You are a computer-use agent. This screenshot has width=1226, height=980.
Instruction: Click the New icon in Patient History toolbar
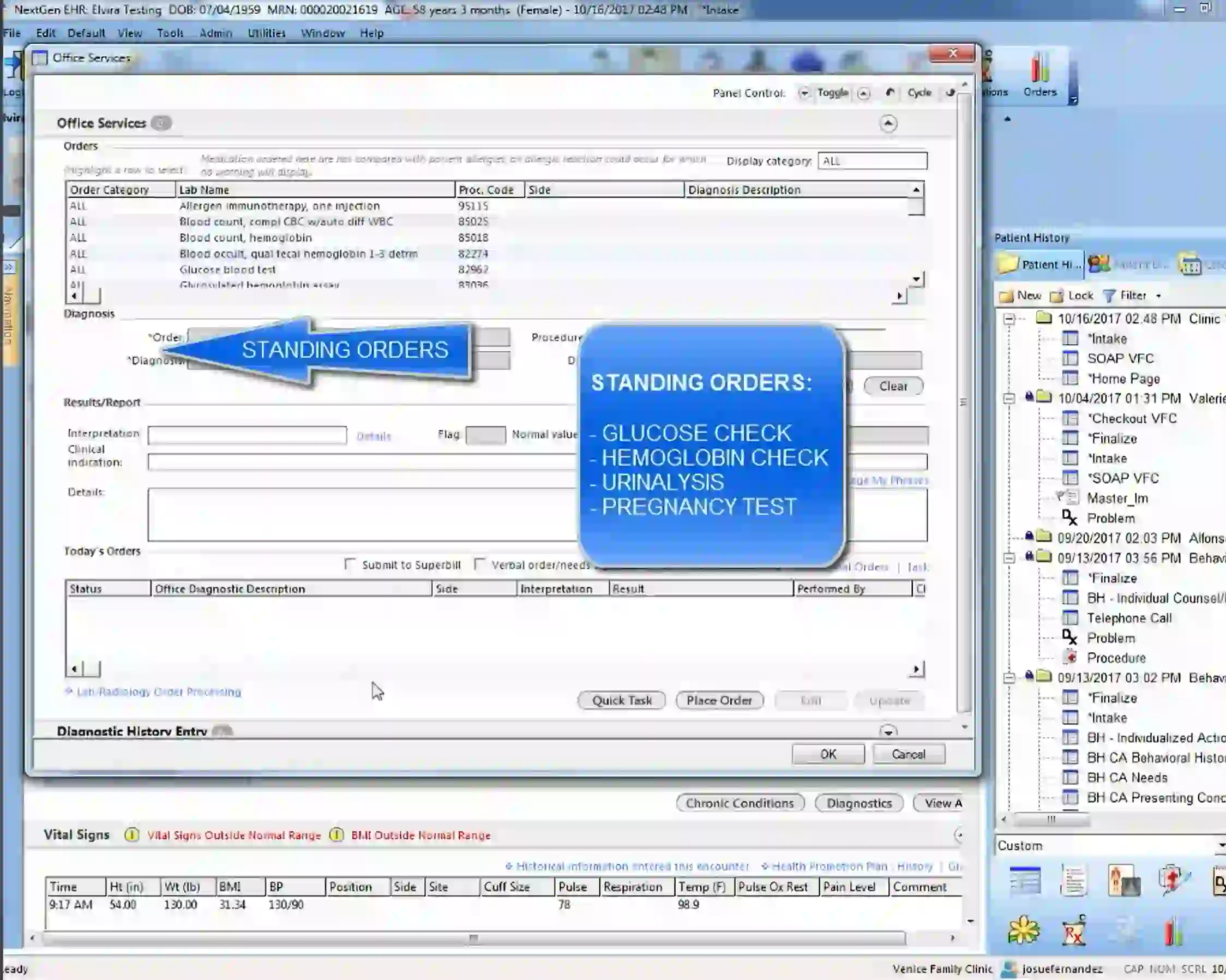(1021, 295)
